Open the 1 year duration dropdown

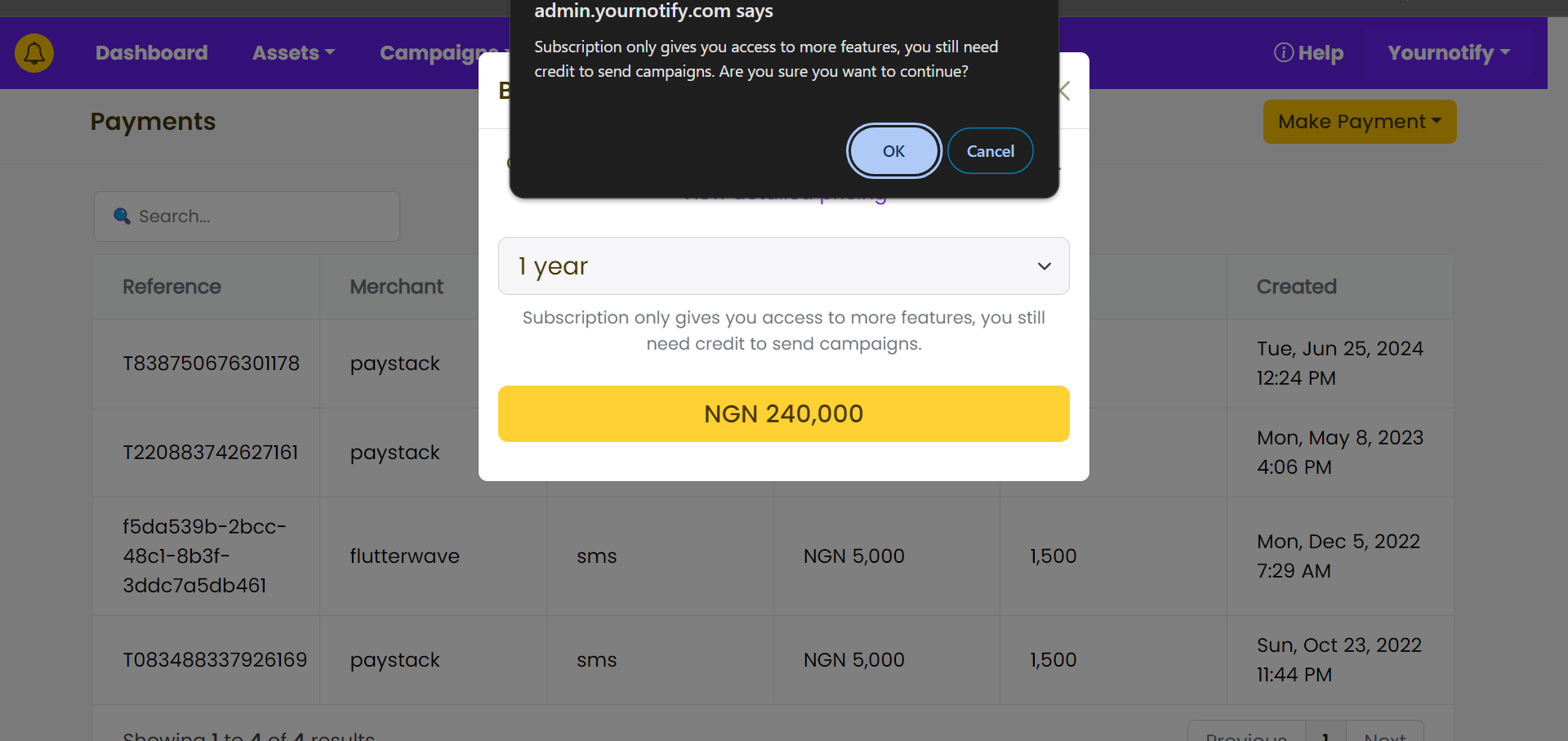(784, 266)
